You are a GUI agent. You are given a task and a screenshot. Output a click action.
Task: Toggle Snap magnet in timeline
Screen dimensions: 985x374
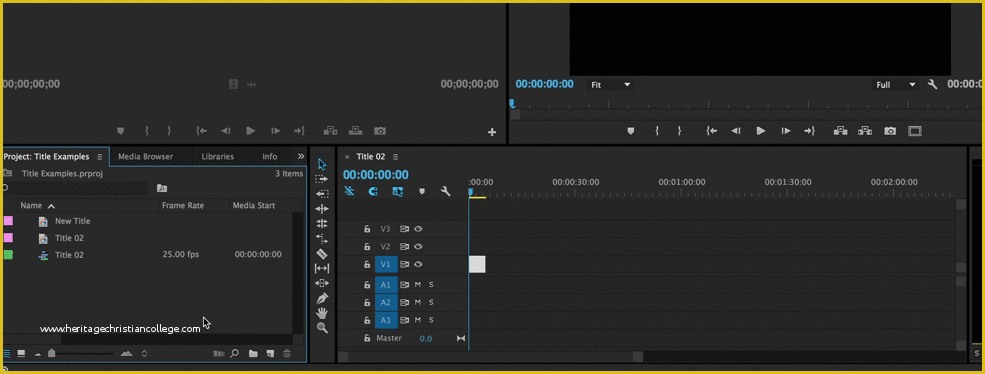click(373, 192)
